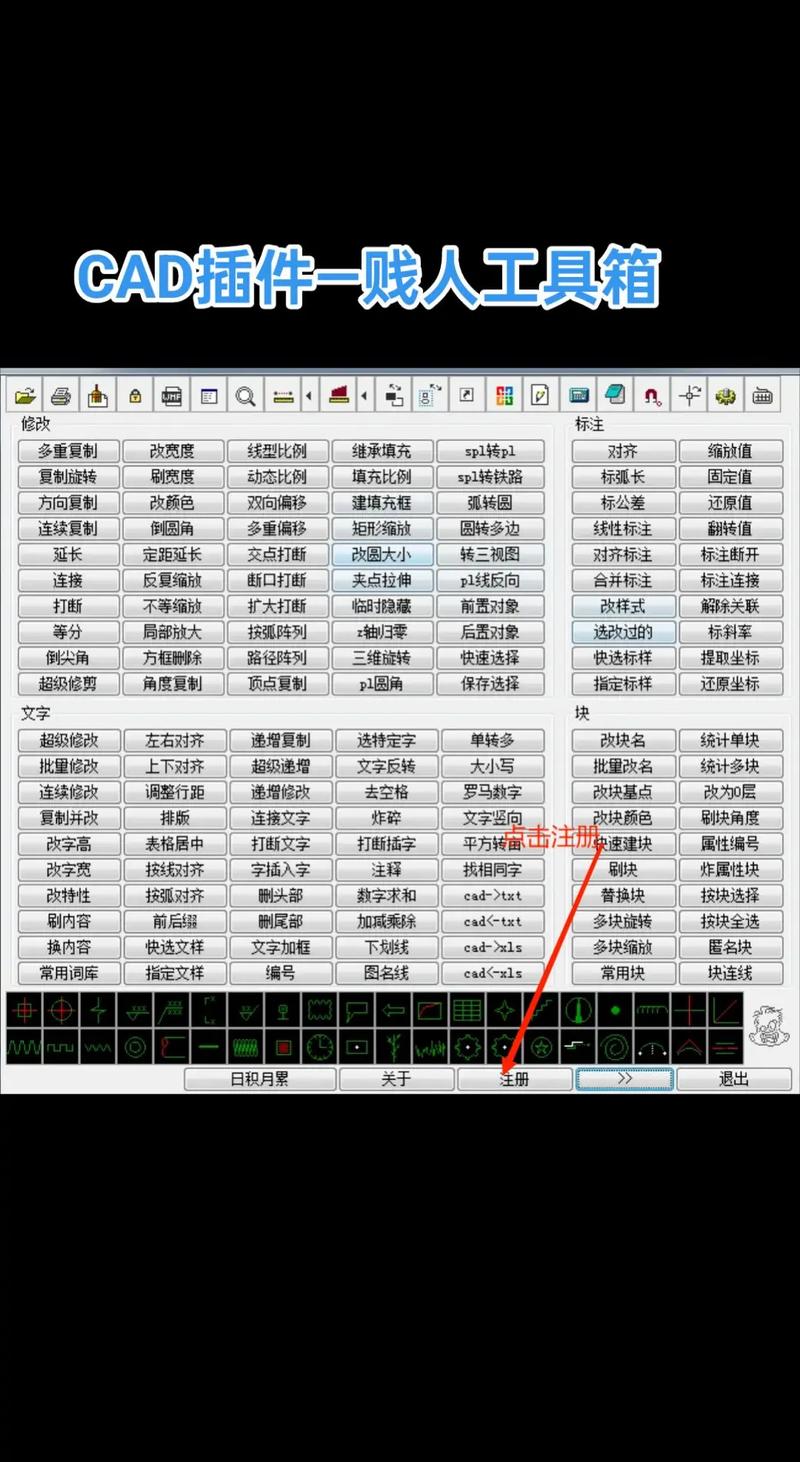Click the 关于 about button

tap(396, 1079)
